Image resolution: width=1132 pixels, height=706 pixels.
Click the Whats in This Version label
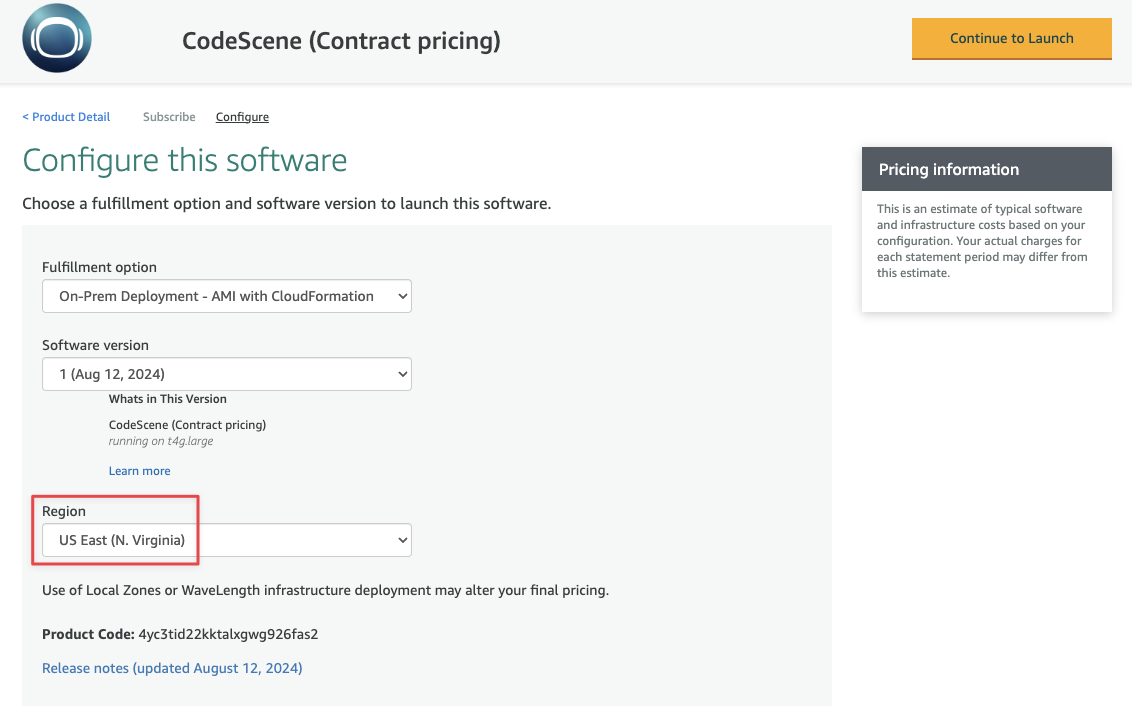coord(168,399)
